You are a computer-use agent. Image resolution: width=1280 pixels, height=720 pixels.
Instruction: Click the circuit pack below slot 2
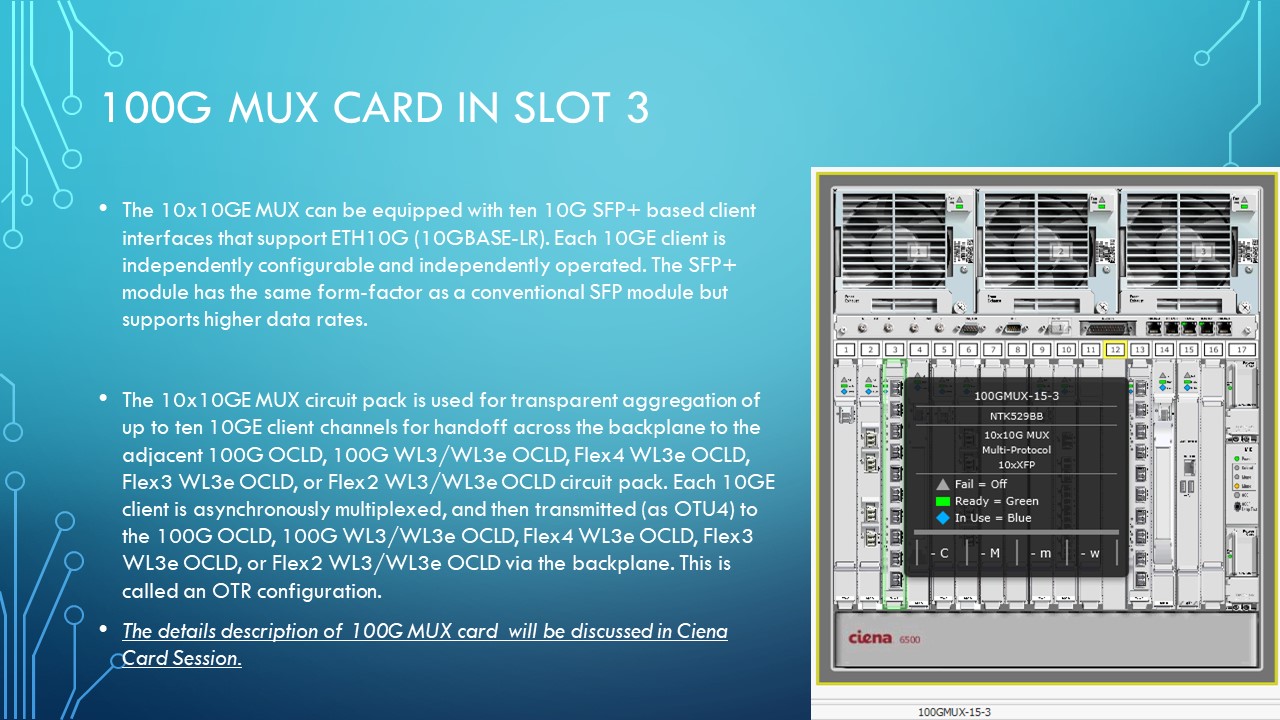(870, 484)
